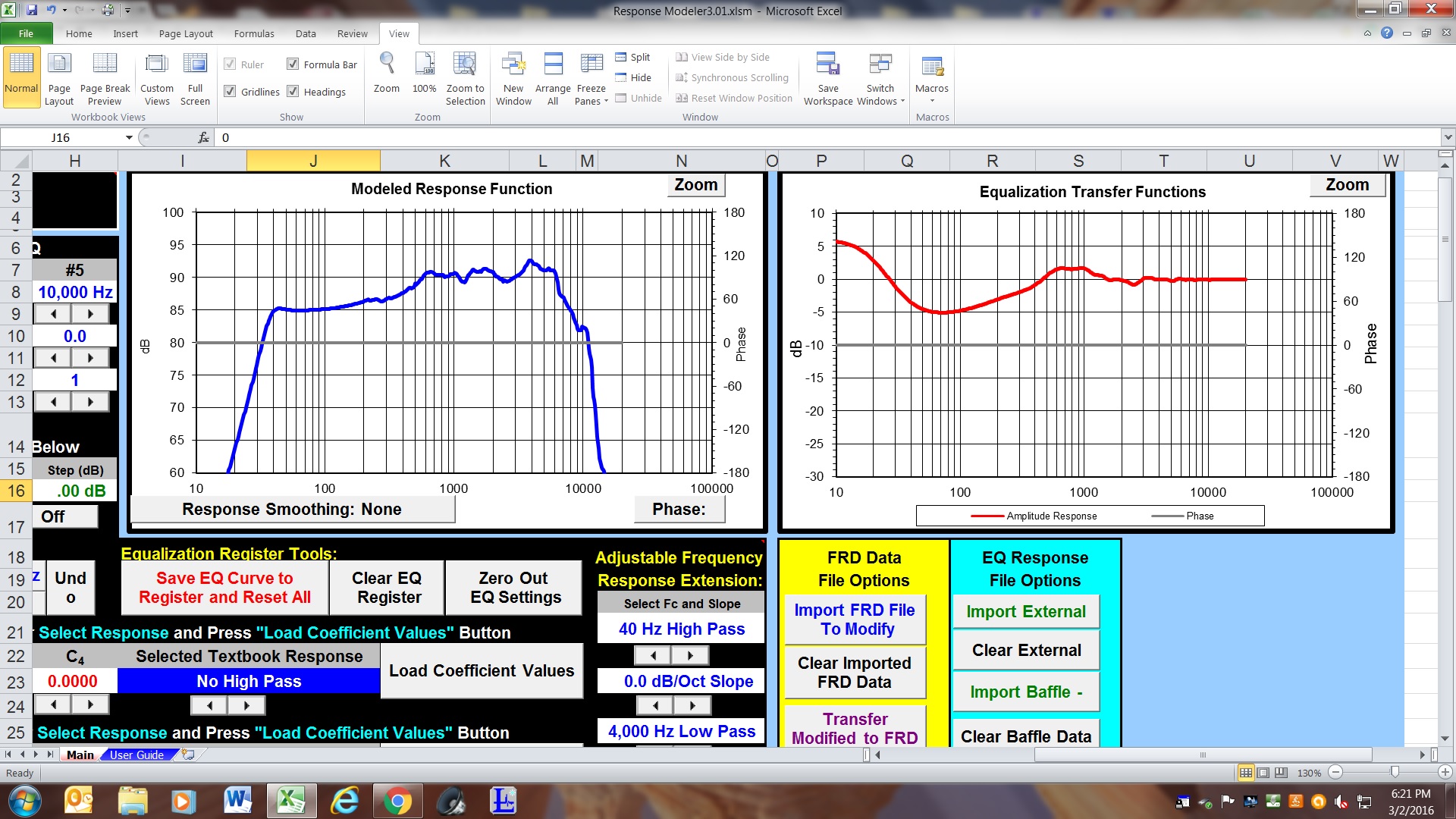Click the zoom slider handle
The height and width of the screenshot is (819, 1456).
[1394, 772]
